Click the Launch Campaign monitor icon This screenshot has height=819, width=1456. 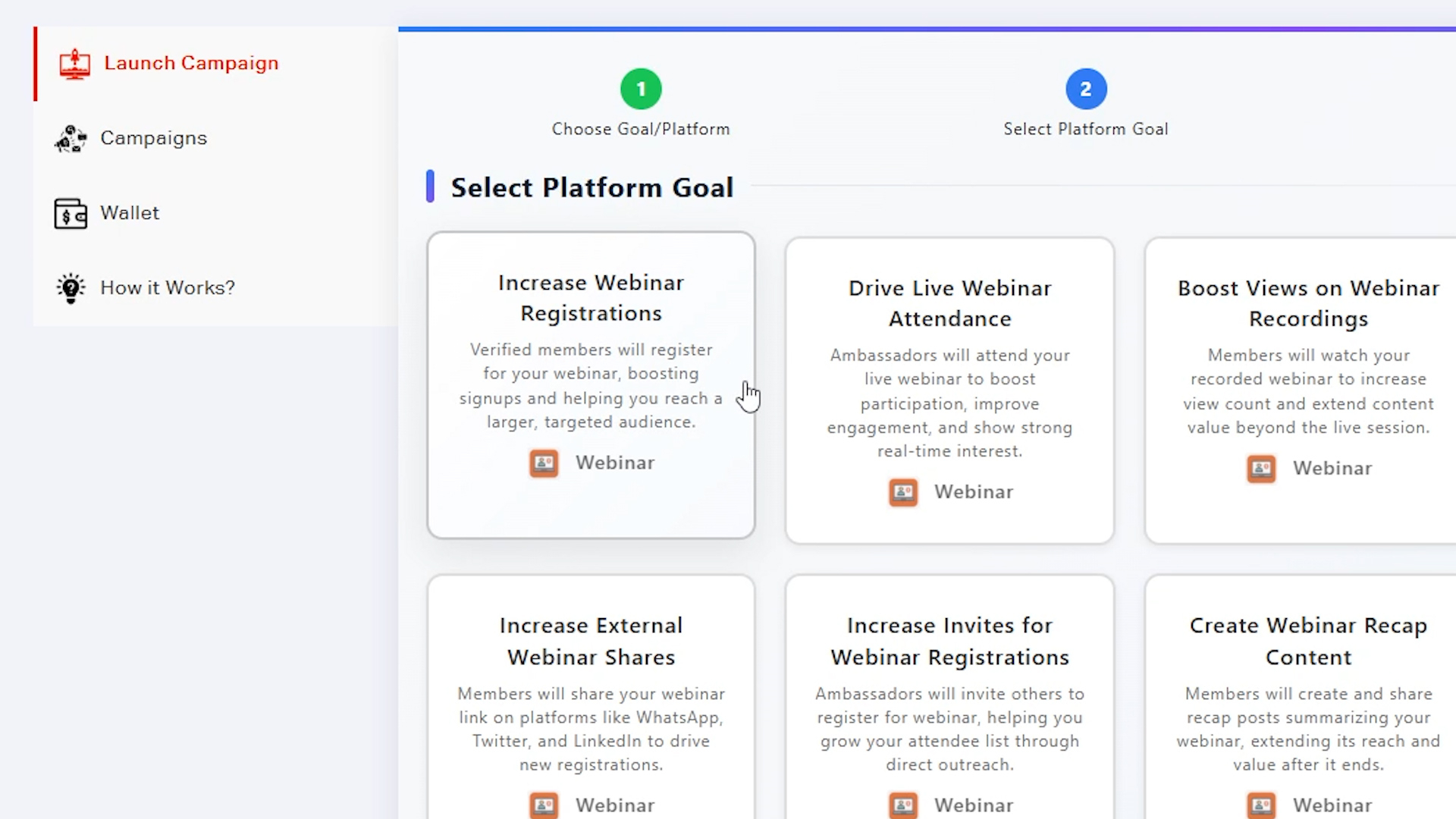74,64
